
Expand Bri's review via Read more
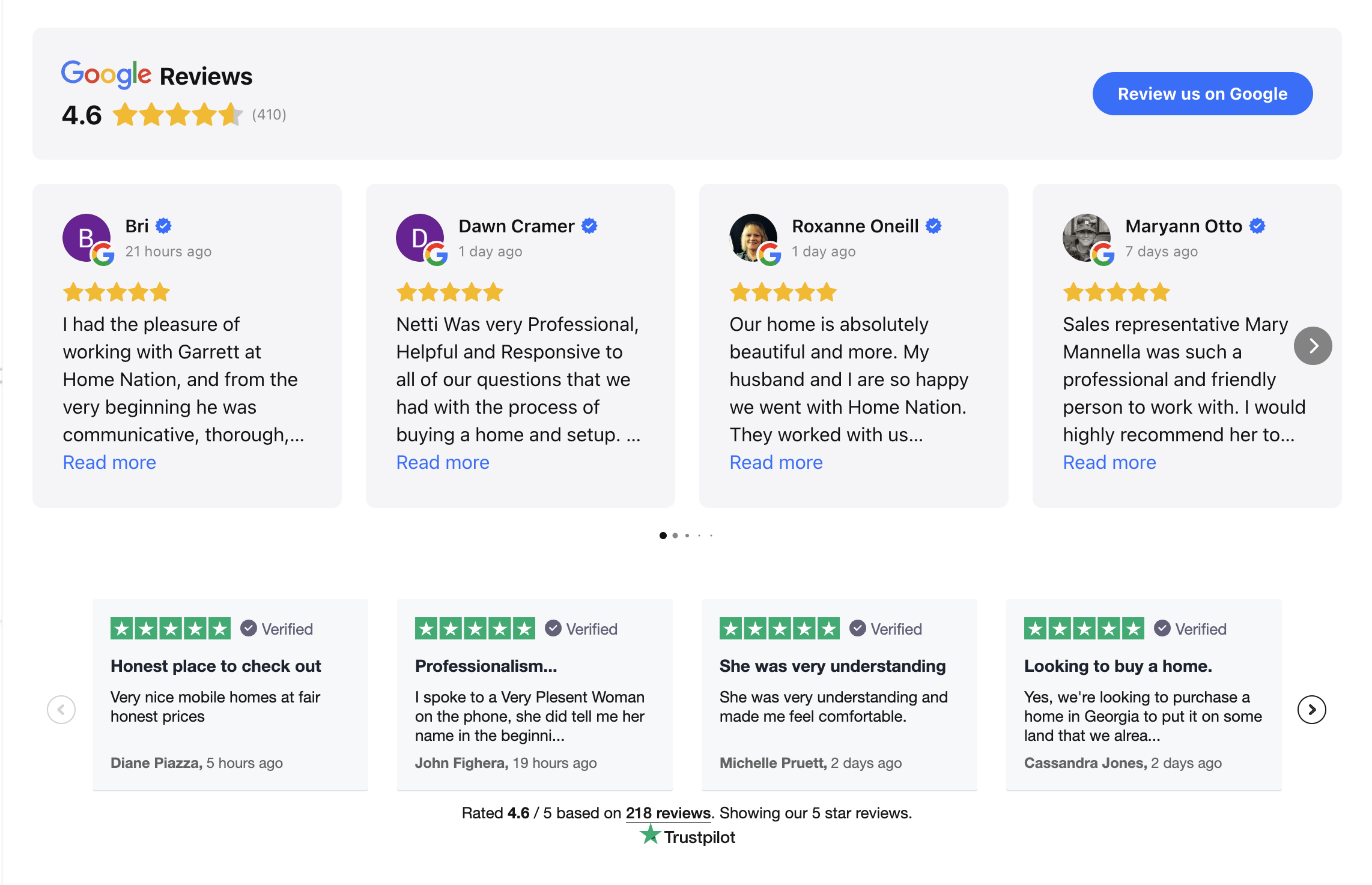109,462
